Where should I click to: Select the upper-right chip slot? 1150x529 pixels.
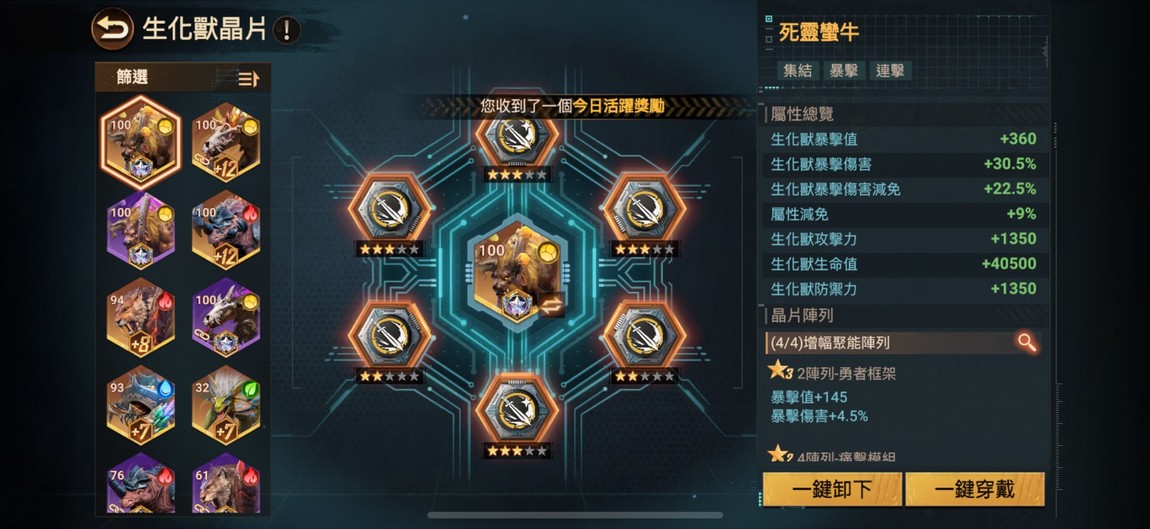click(645, 210)
